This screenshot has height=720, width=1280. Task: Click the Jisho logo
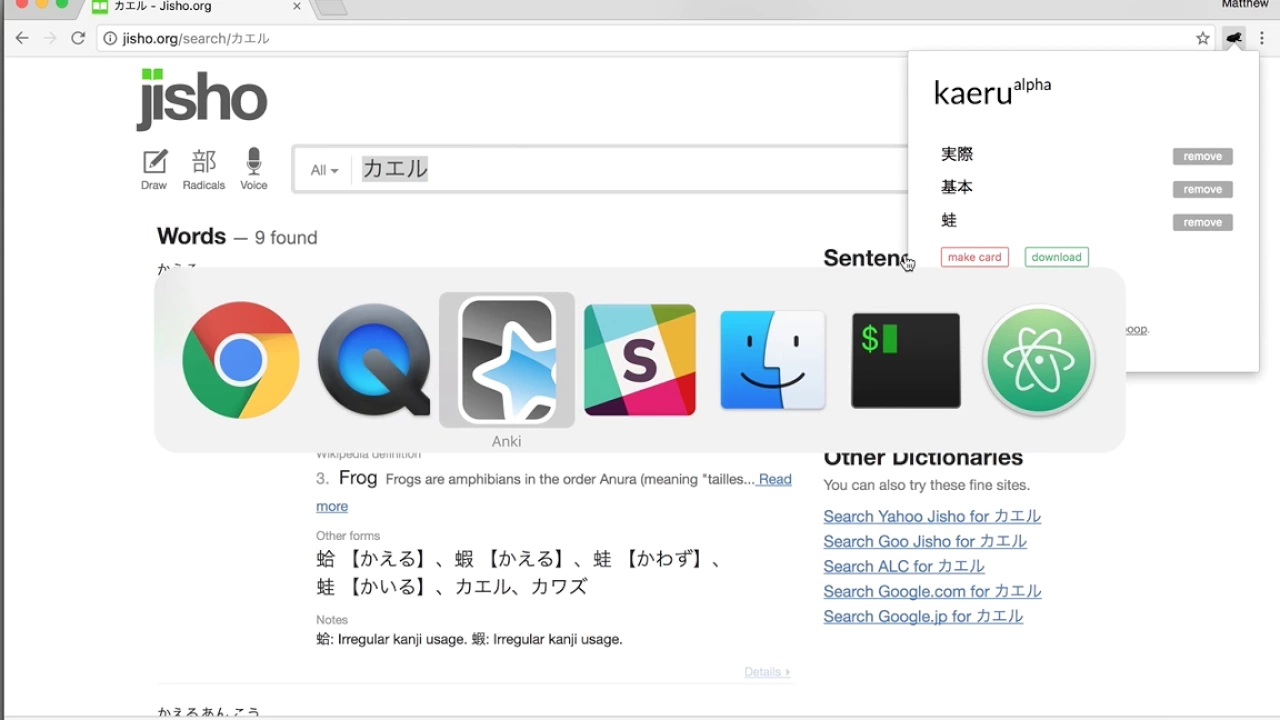pos(202,99)
